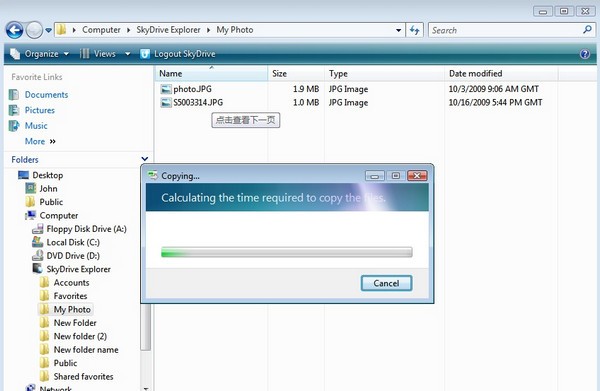Refresh the folder with the refresh icon
This screenshot has width=600, height=391.
tap(414, 30)
